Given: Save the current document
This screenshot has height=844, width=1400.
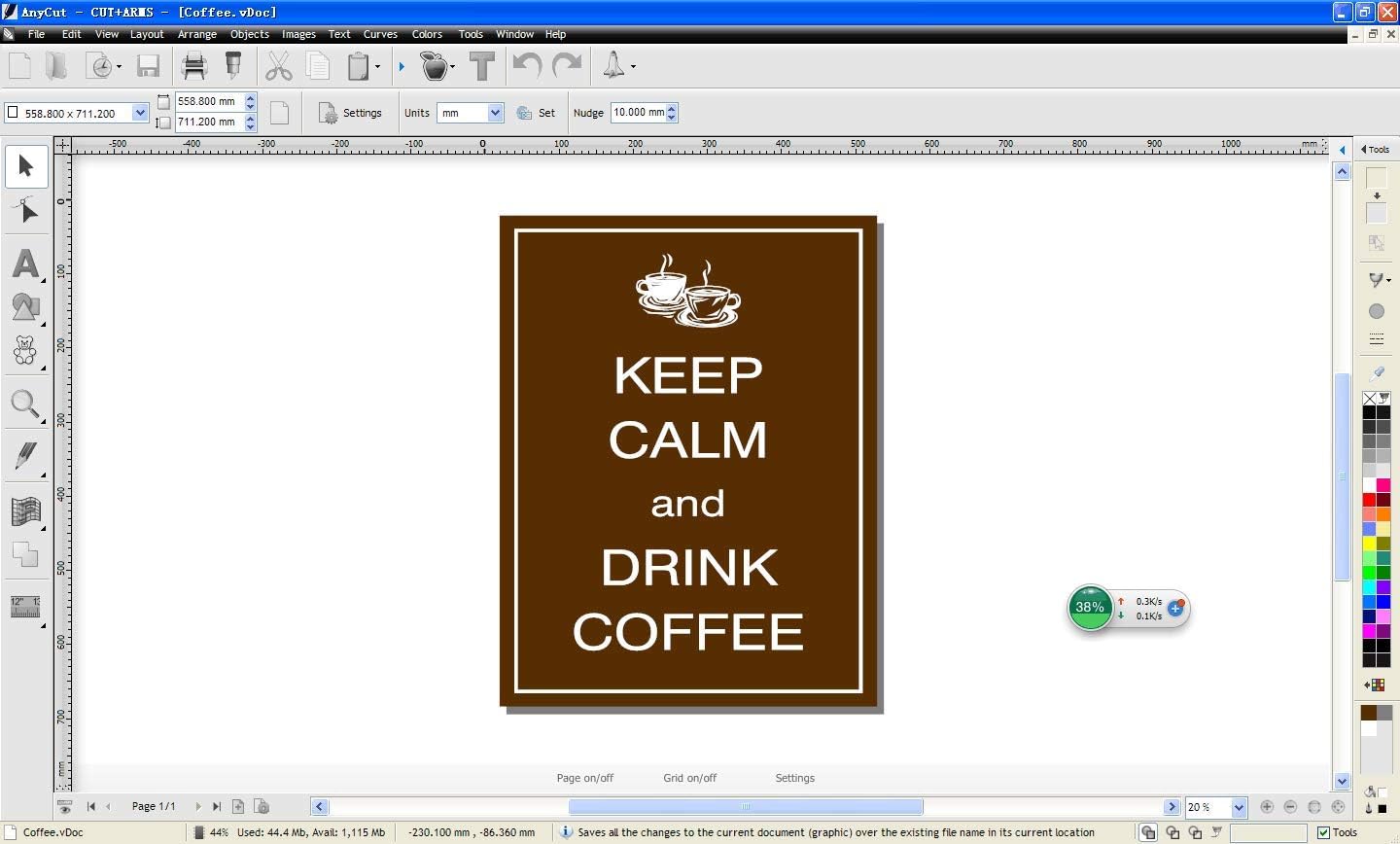Looking at the screenshot, I should point(148,66).
